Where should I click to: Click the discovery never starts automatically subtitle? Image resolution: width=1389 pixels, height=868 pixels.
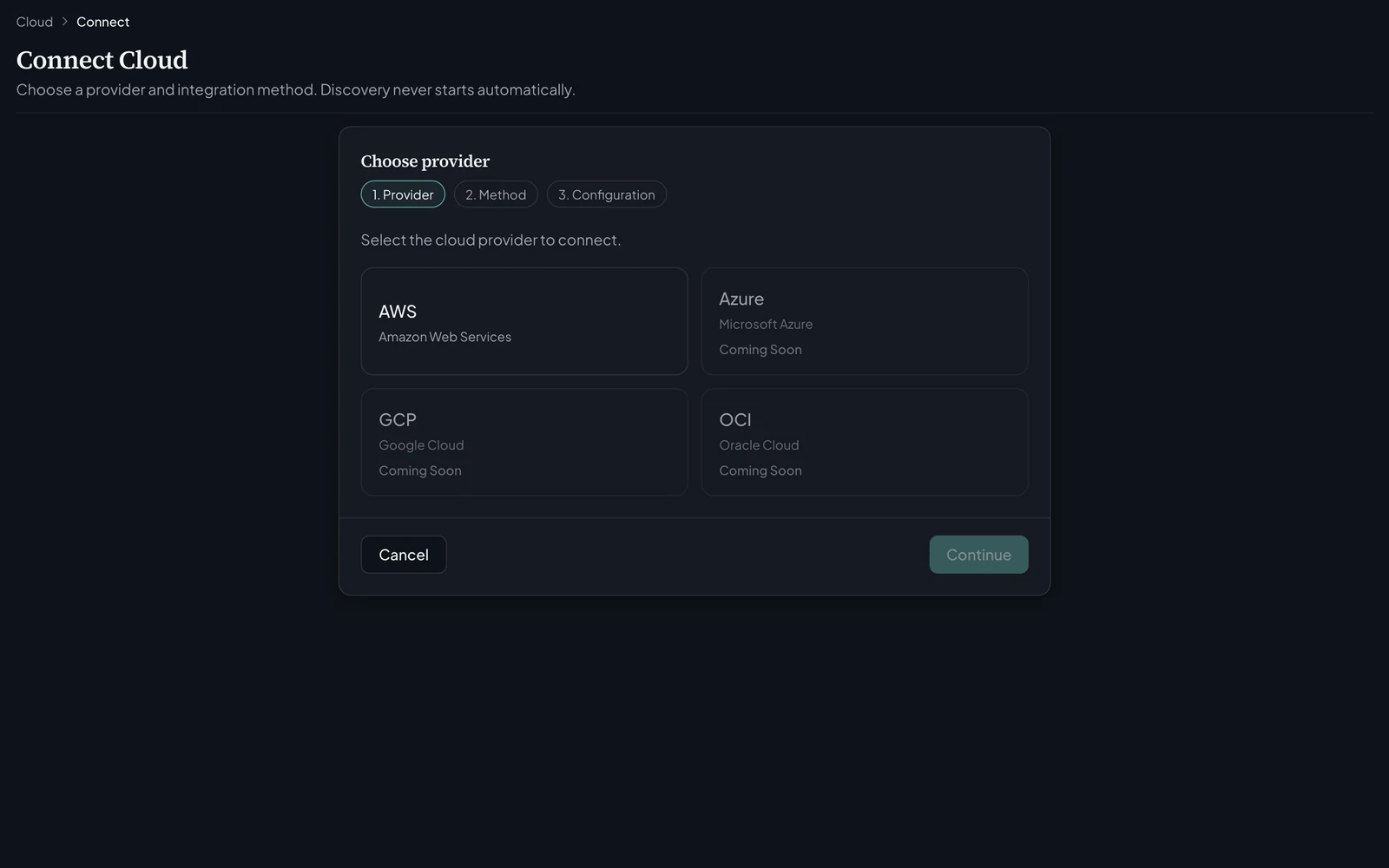pyautogui.click(x=296, y=89)
